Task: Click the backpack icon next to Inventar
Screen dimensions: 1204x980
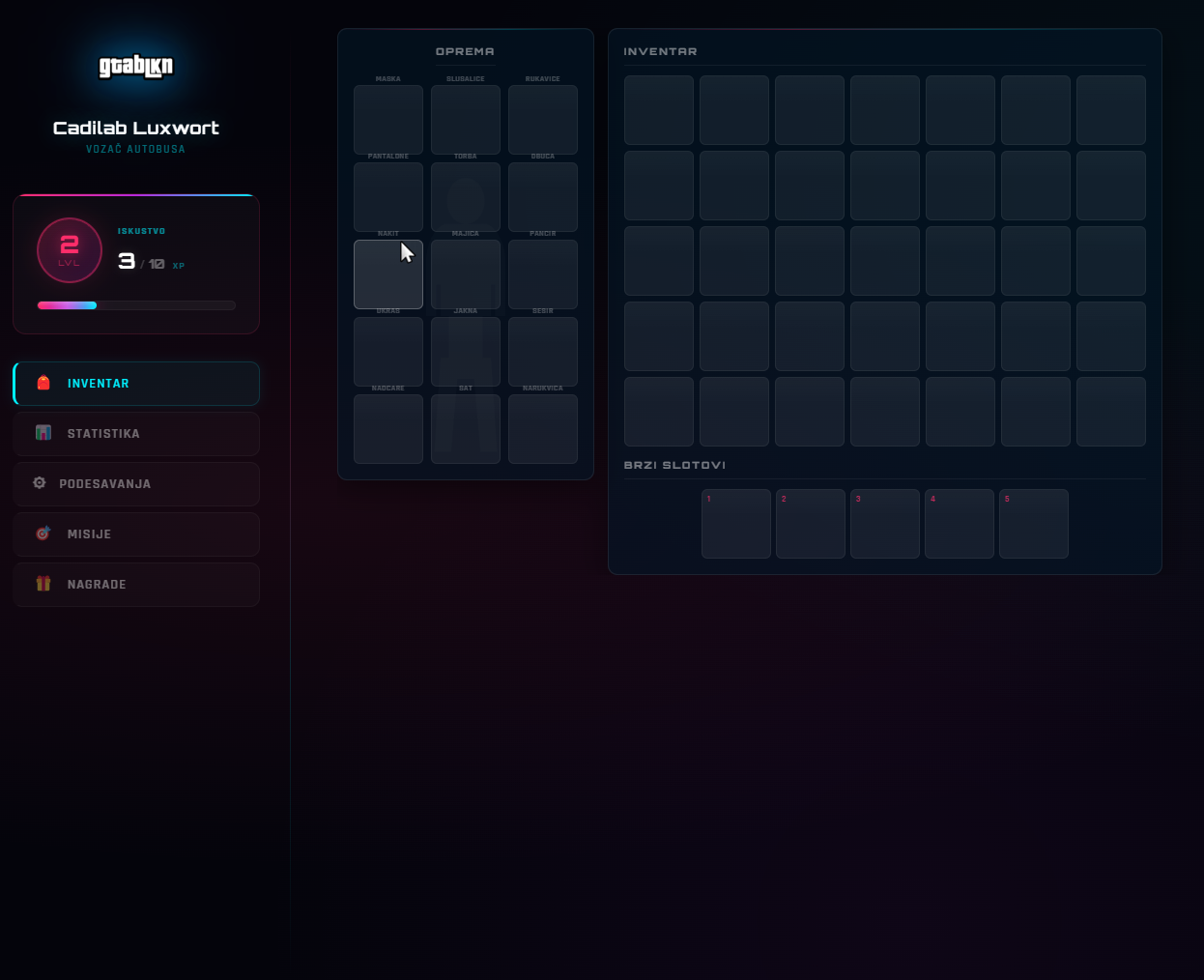Action: [x=43, y=384]
